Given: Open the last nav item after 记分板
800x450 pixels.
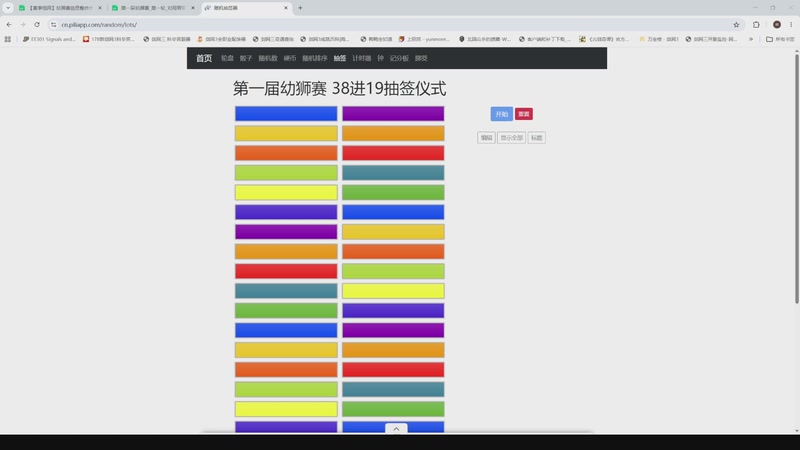Looking at the screenshot, I should click(421, 58).
